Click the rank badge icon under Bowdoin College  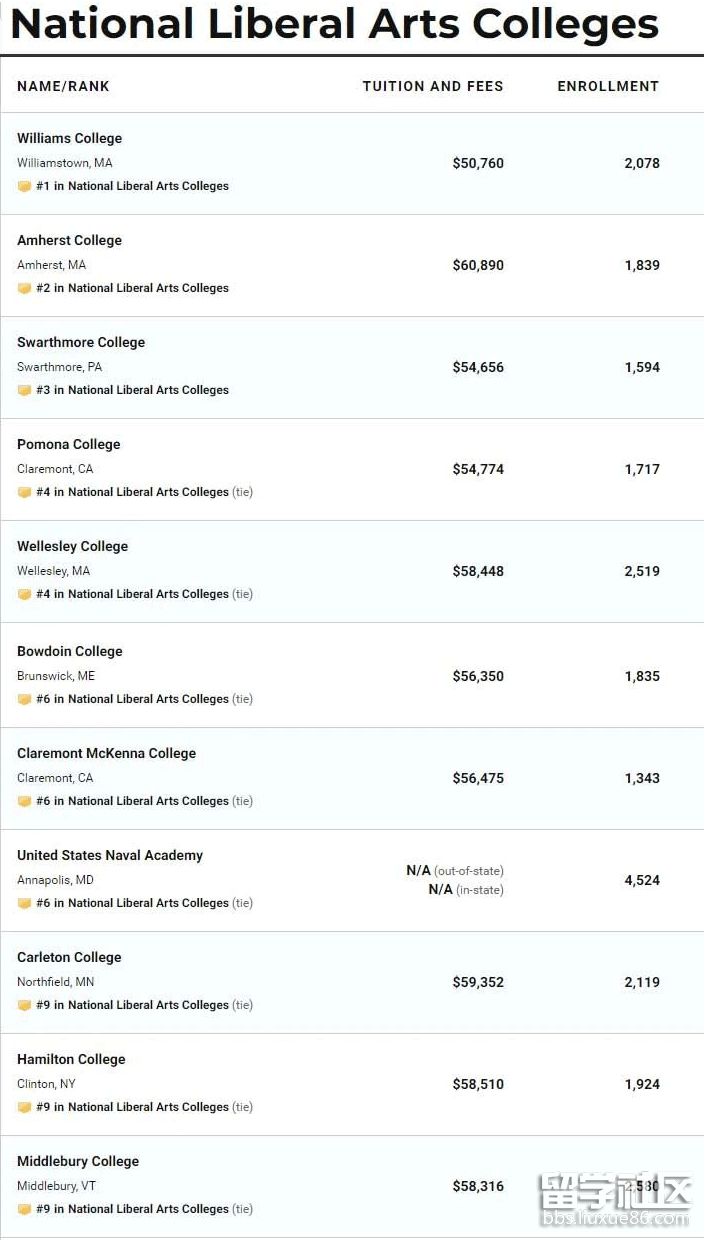pyautogui.click(x=24, y=699)
